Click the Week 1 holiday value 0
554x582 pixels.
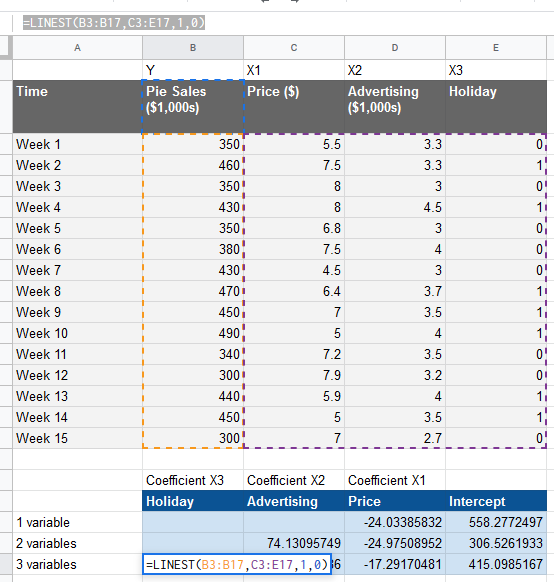(x=496, y=144)
